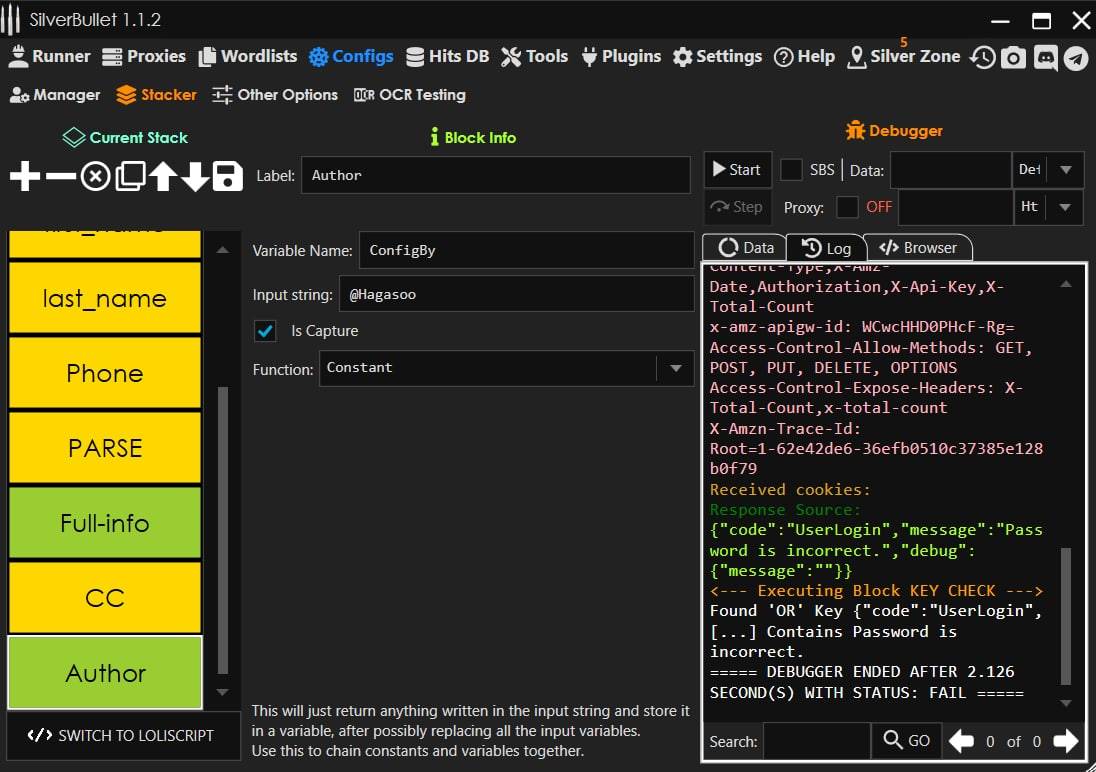Screen dimensions: 1096x772
Task: Switch to the Browser tab
Action: click(x=918, y=248)
